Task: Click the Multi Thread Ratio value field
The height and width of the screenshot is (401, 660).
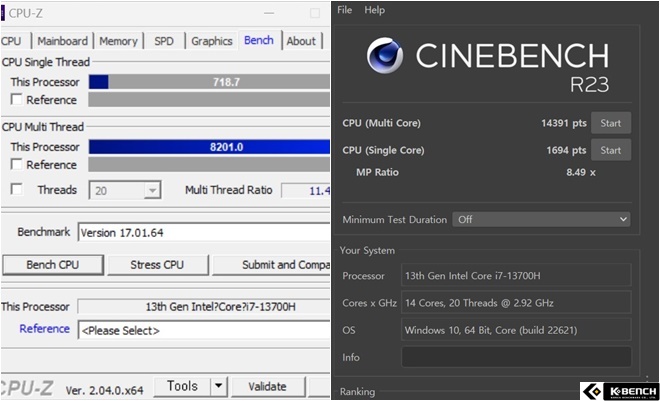Action: [306, 191]
